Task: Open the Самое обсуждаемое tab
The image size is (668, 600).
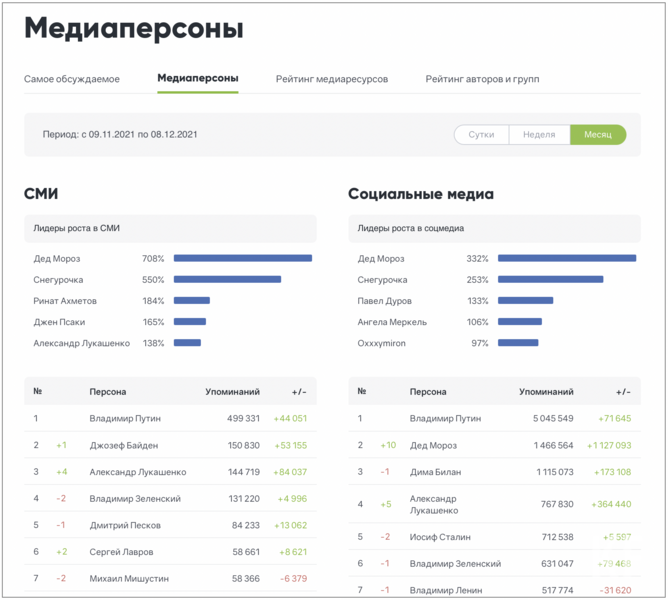Action: [x=72, y=79]
